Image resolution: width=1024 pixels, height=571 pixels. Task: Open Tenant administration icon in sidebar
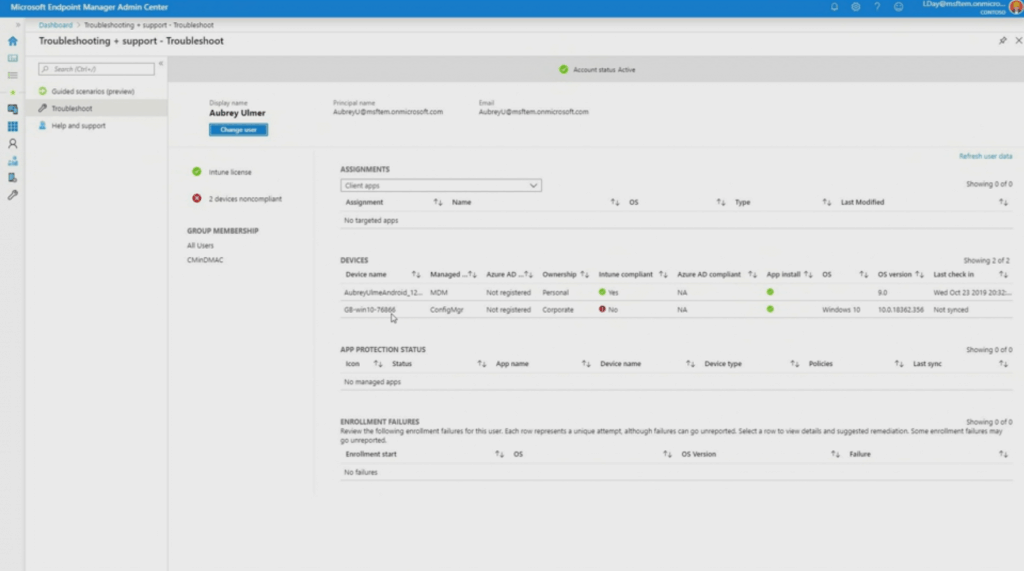[x=12, y=178]
